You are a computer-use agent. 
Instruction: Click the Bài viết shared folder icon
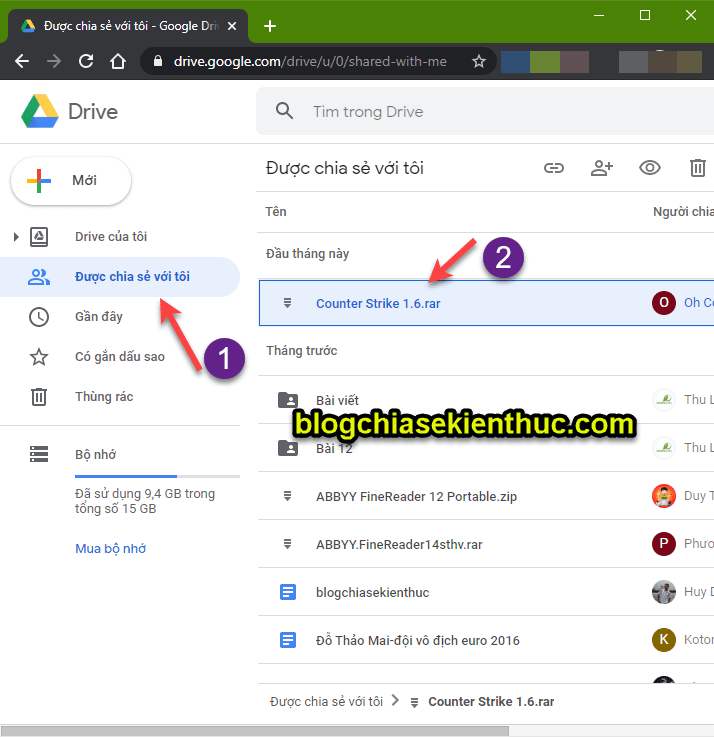pos(288,400)
